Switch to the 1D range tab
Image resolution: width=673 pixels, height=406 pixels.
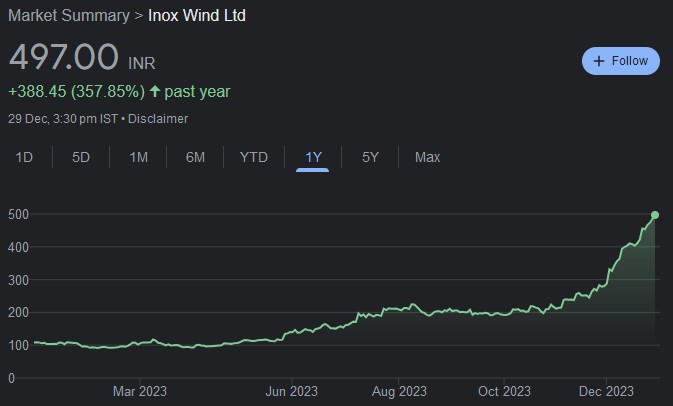pyautogui.click(x=24, y=157)
